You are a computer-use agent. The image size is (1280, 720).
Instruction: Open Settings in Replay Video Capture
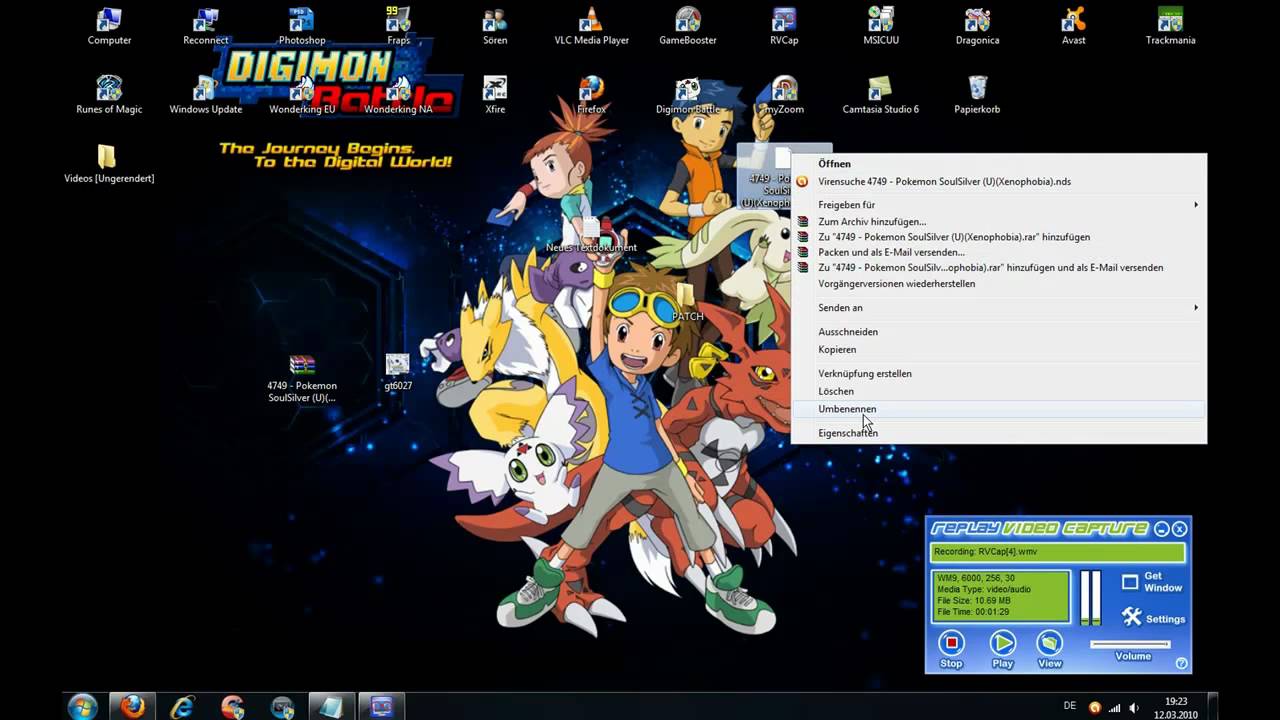coord(1153,618)
